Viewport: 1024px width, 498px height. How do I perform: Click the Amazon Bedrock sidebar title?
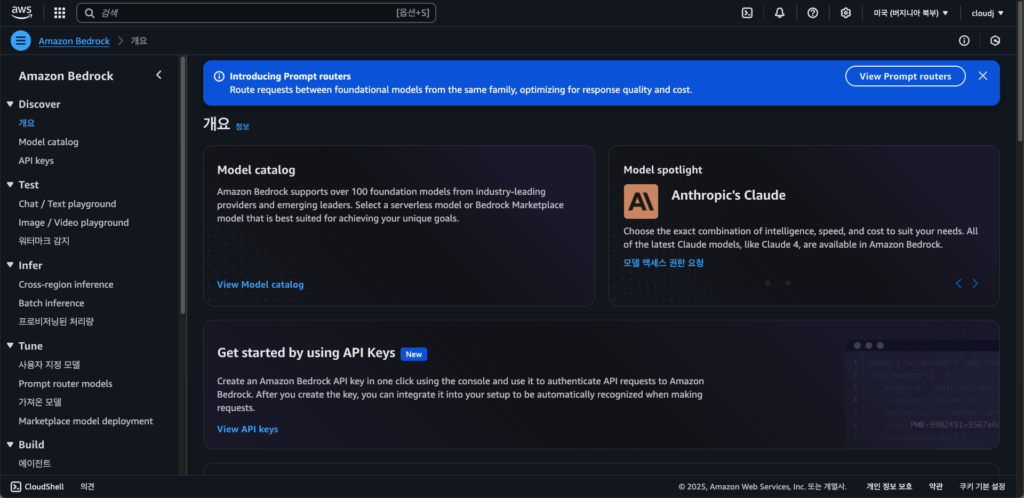tap(66, 76)
